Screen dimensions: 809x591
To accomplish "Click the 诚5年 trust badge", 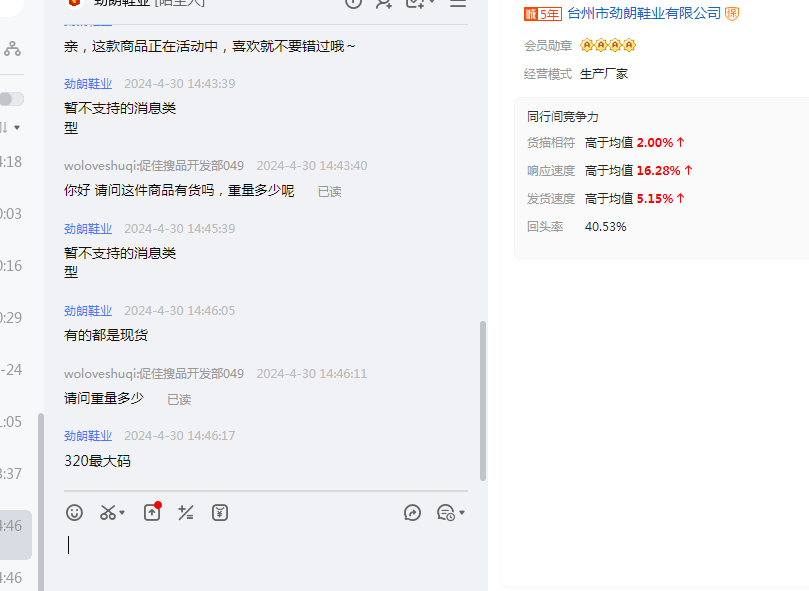I will point(542,14).
